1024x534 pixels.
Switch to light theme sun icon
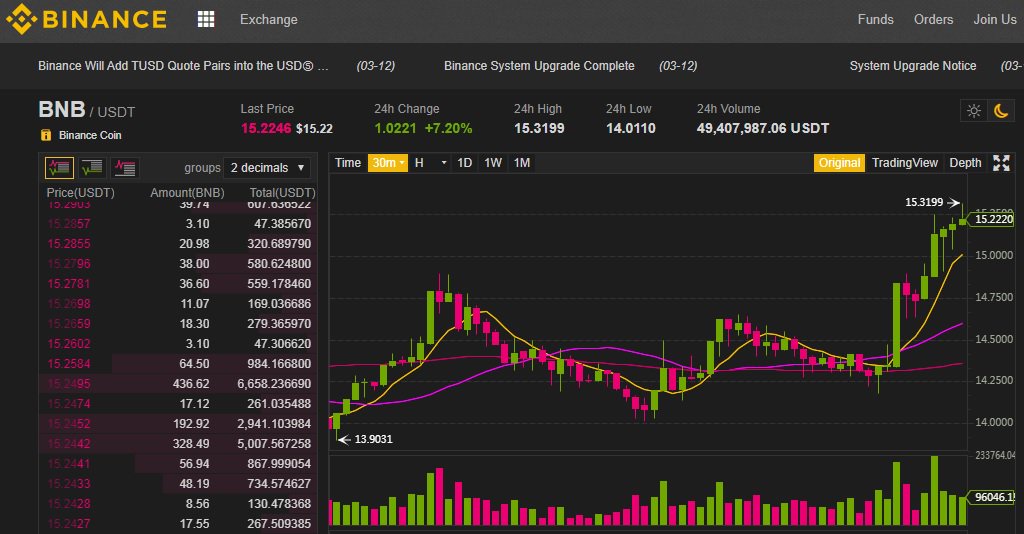974,111
